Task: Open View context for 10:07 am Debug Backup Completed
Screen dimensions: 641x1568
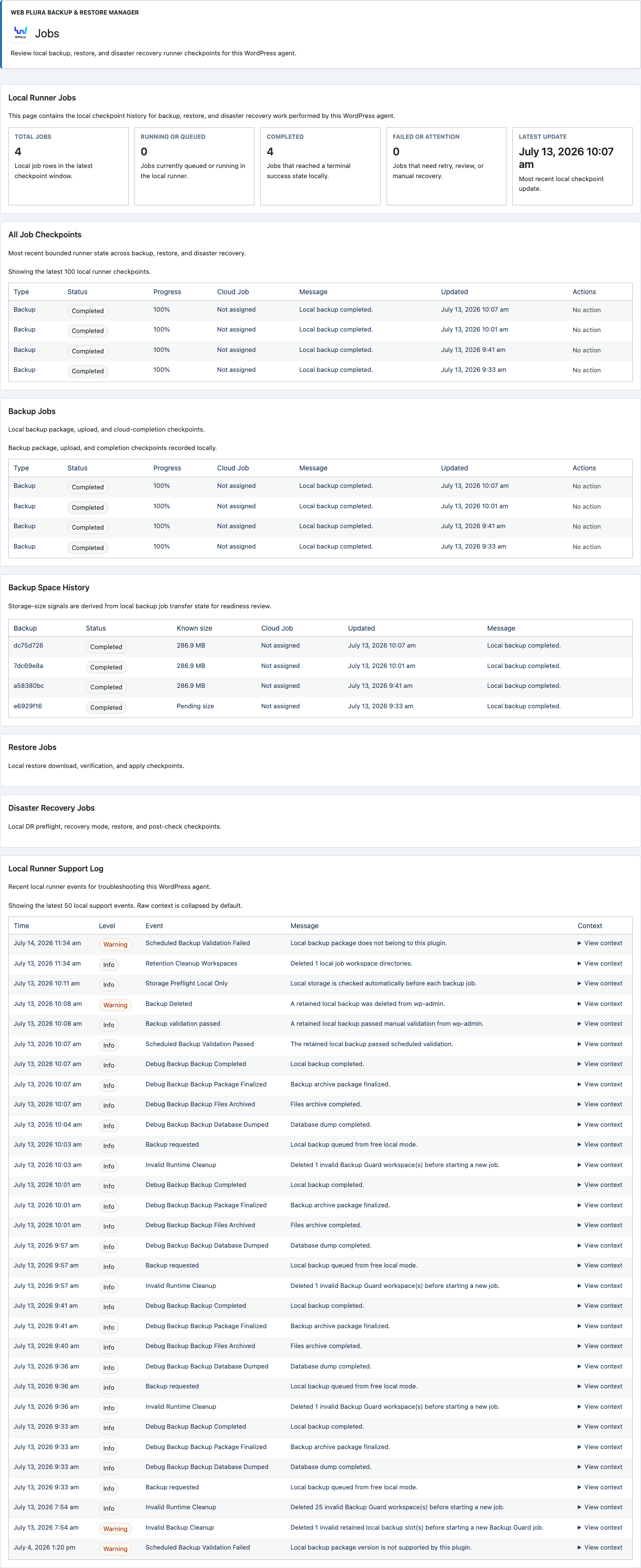Action: pyautogui.click(x=600, y=1064)
